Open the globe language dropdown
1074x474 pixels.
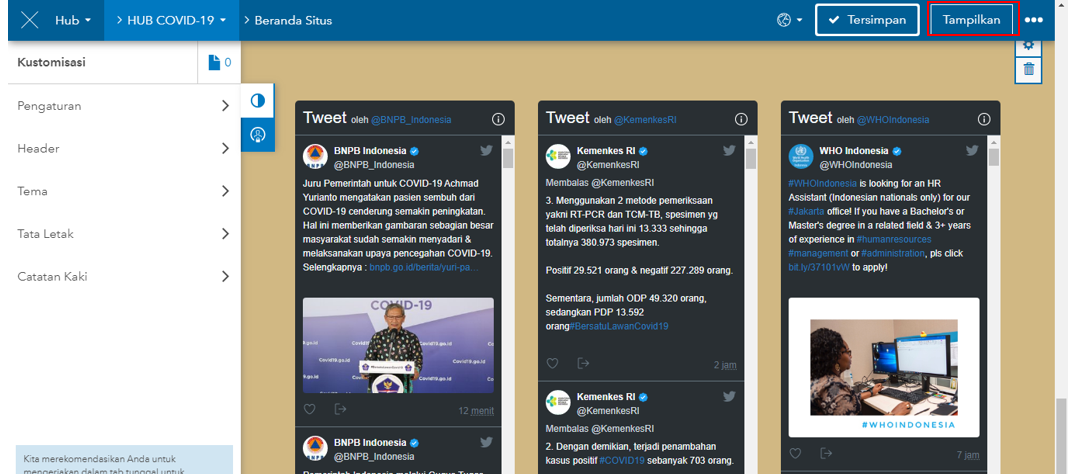point(790,20)
